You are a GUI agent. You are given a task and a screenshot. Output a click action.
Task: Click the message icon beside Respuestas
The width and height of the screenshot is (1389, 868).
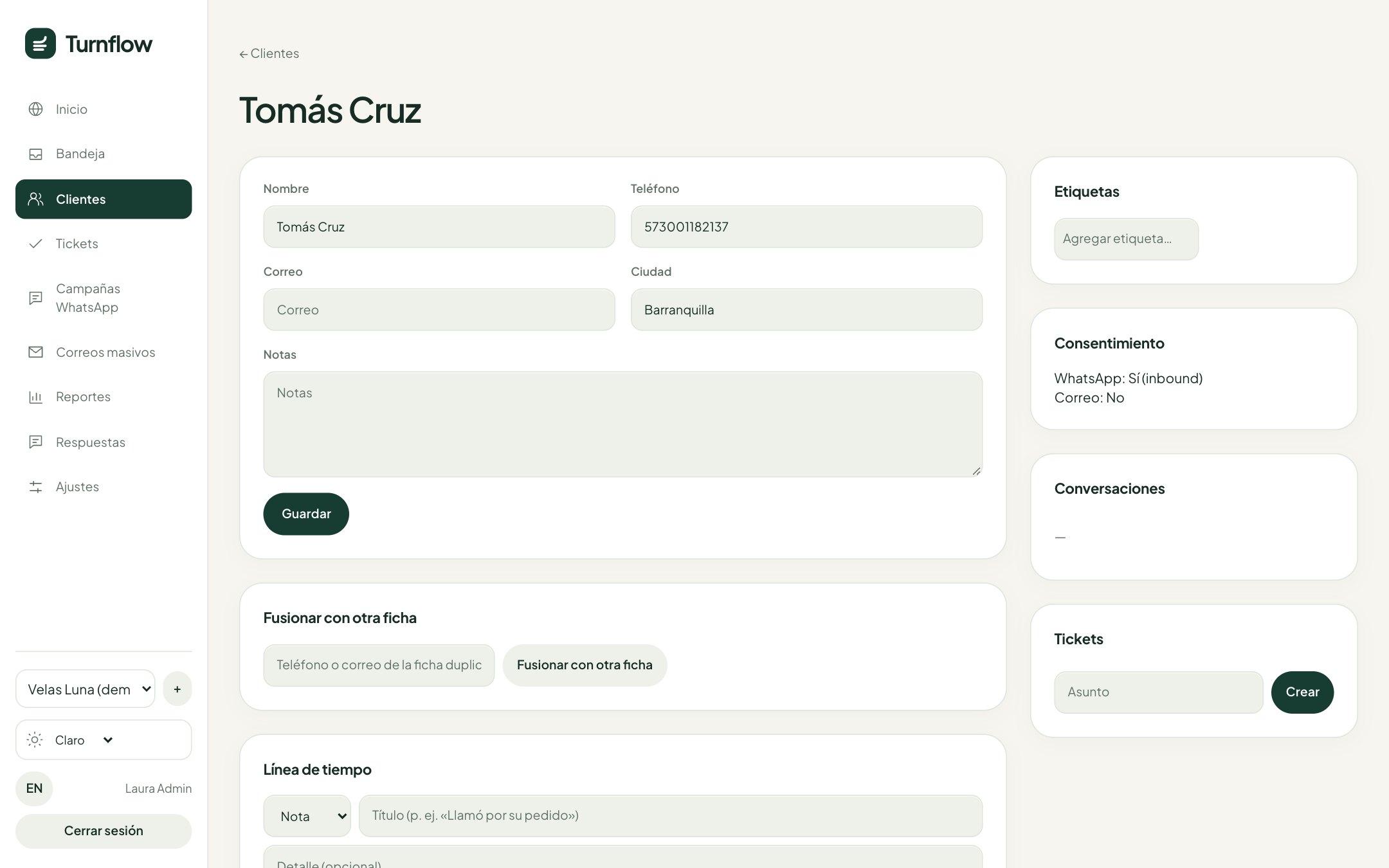(x=36, y=442)
